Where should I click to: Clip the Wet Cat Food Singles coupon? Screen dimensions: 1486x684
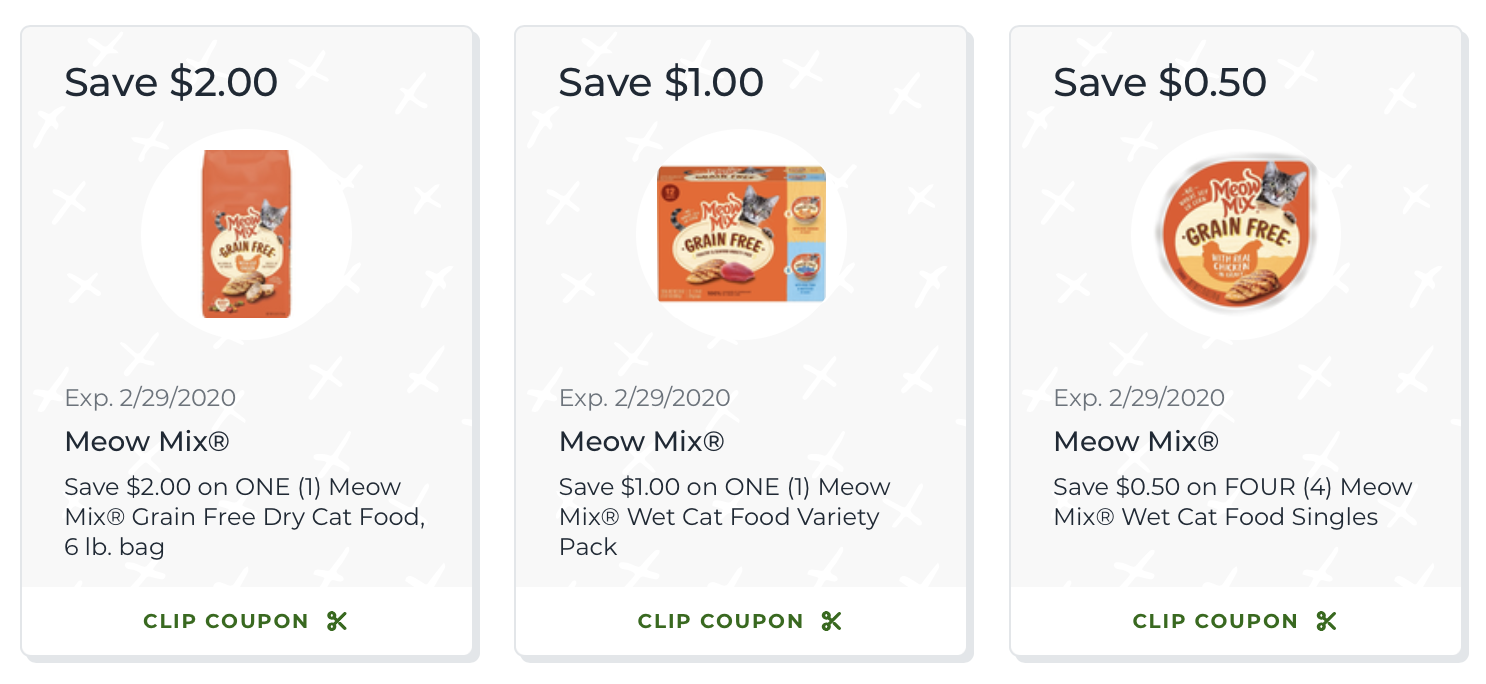1215,621
